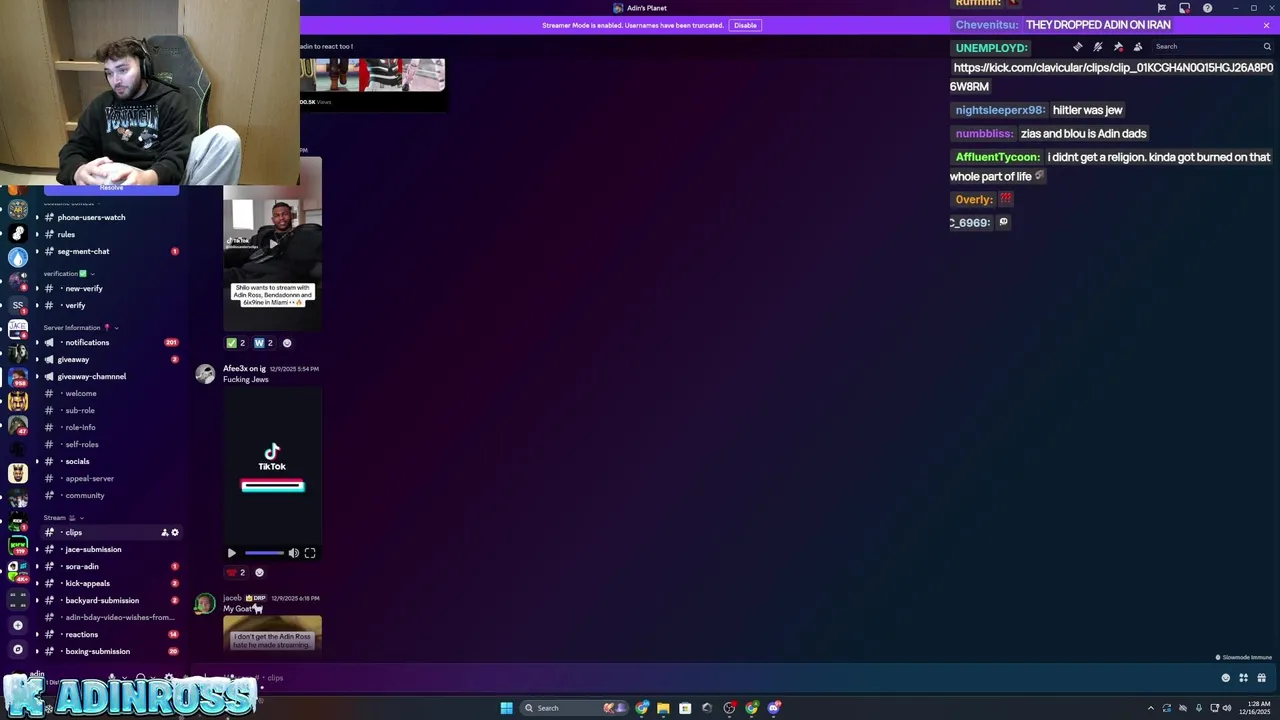1280x720 pixels.
Task: Open the apps icon in the message bar
Action: (x=1243, y=678)
